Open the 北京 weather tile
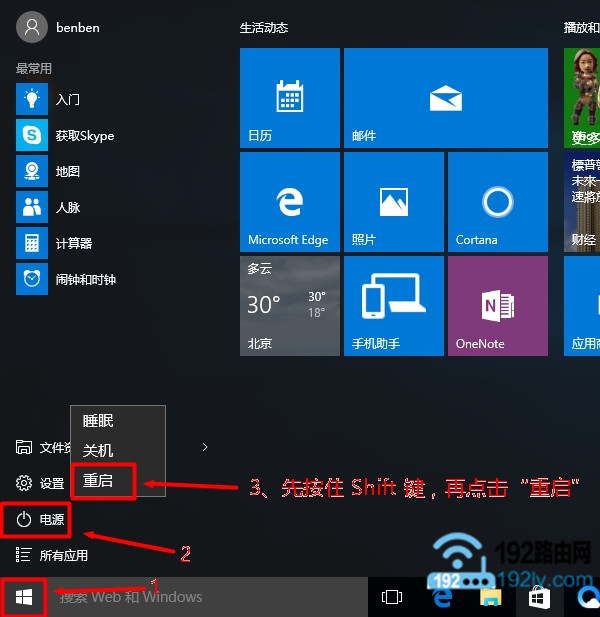Viewport: 600px width, 617px height. tap(290, 306)
